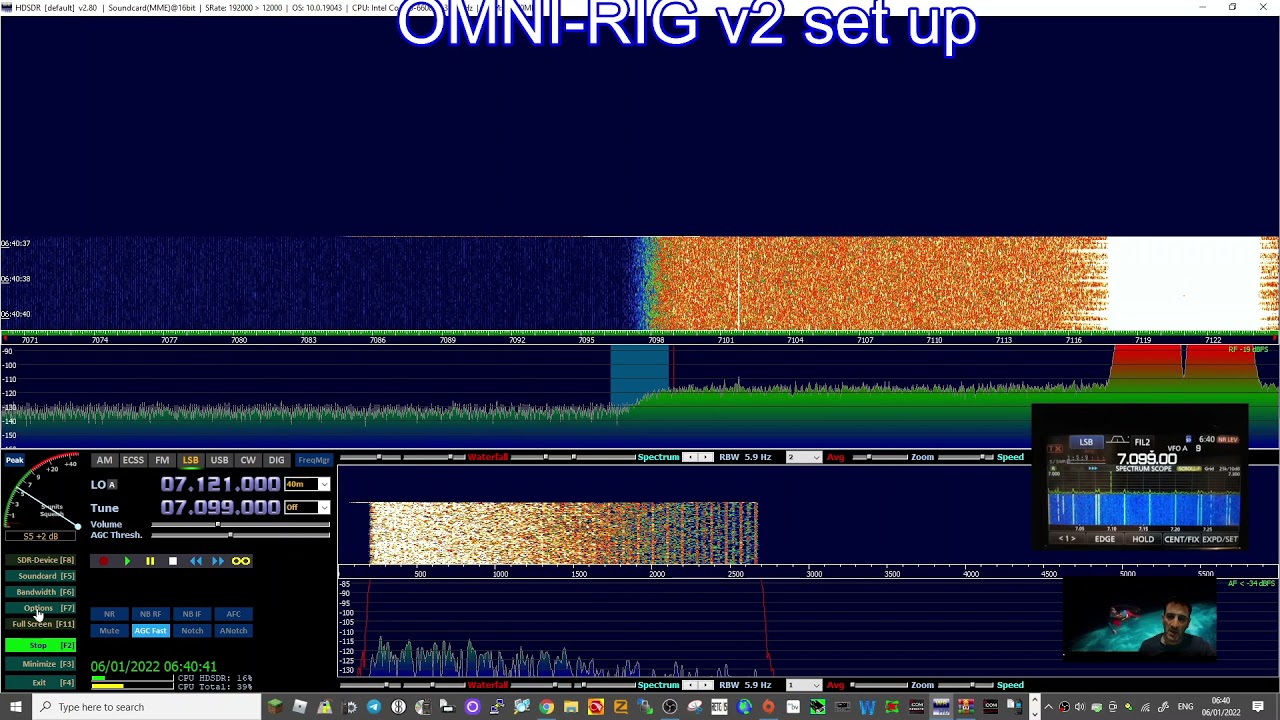This screenshot has height=720, width=1280.
Task: Open File Explorer from taskbar
Action: (570, 707)
